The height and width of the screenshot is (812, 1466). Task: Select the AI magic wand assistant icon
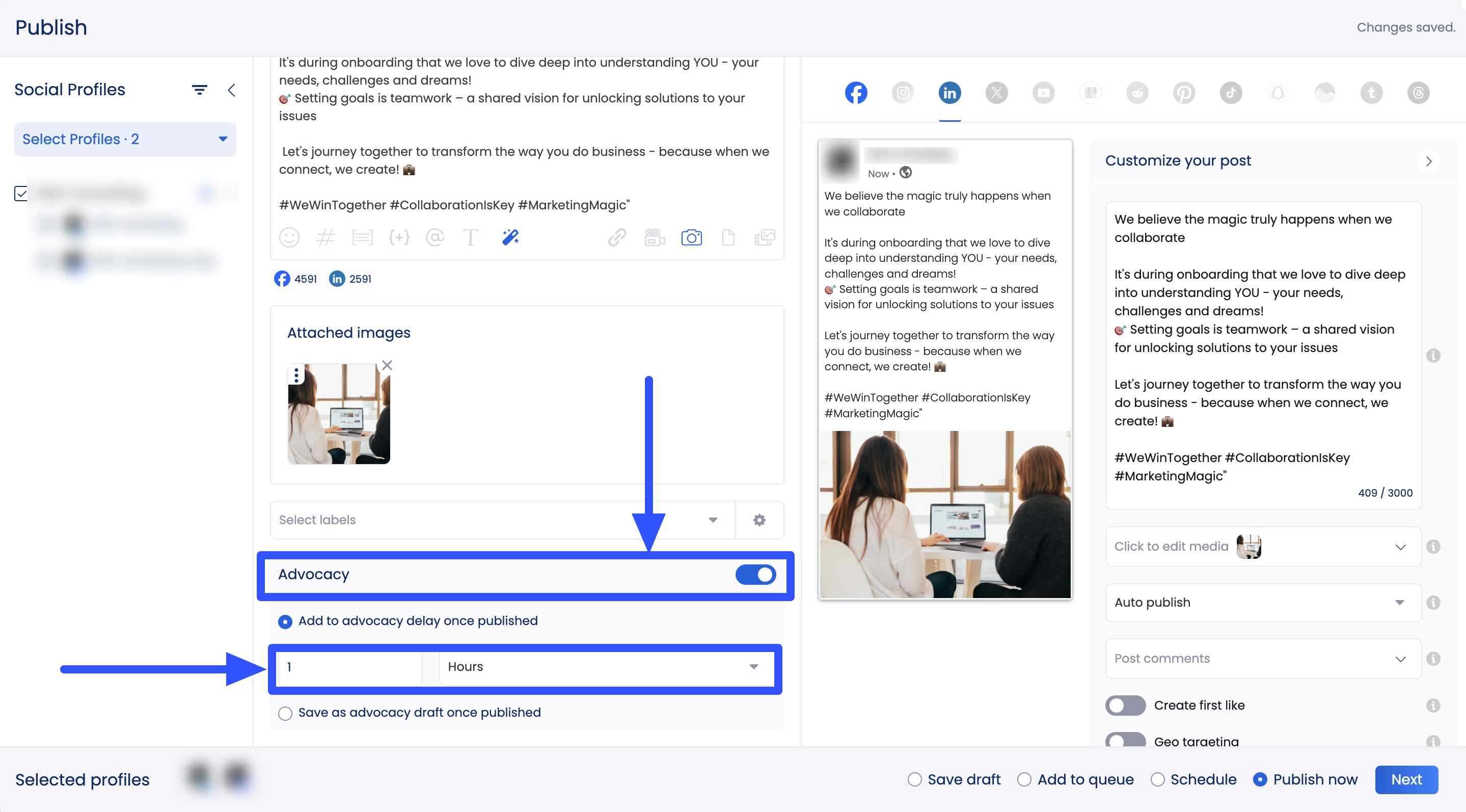[510, 237]
